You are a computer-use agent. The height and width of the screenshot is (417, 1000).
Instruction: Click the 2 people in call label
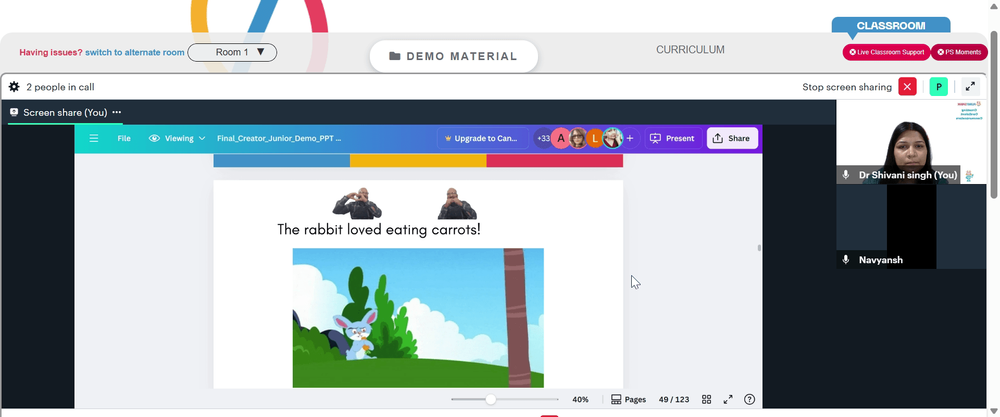[x=60, y=87]
